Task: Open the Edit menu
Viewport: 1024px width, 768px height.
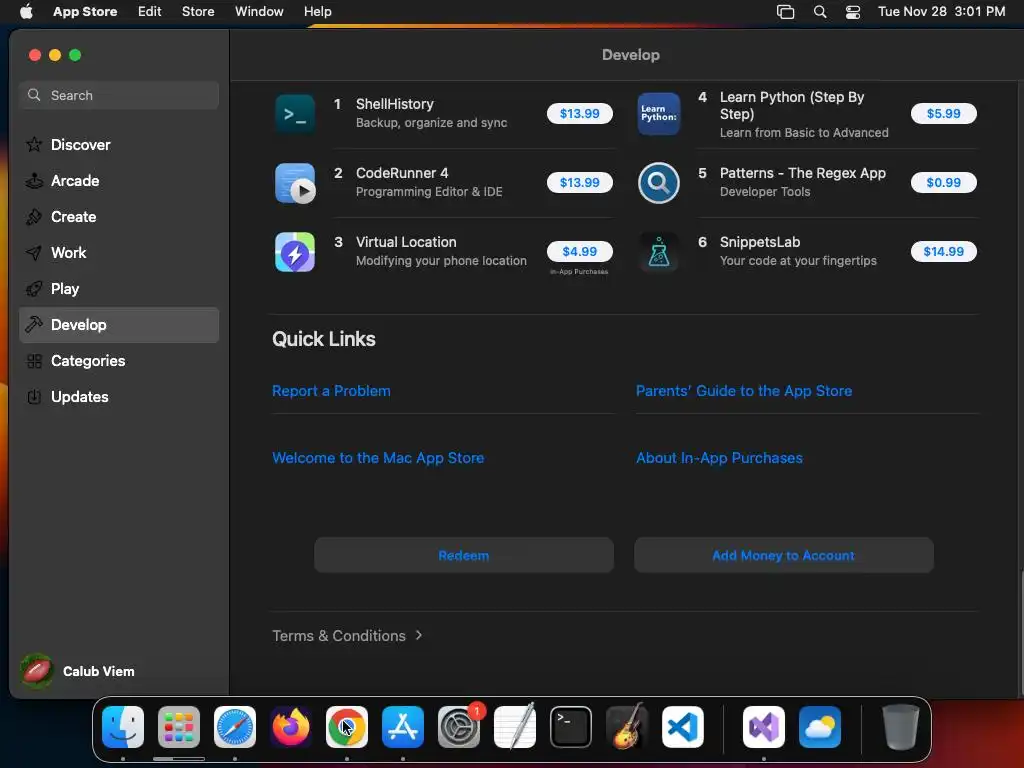Action: pos(150,12)
